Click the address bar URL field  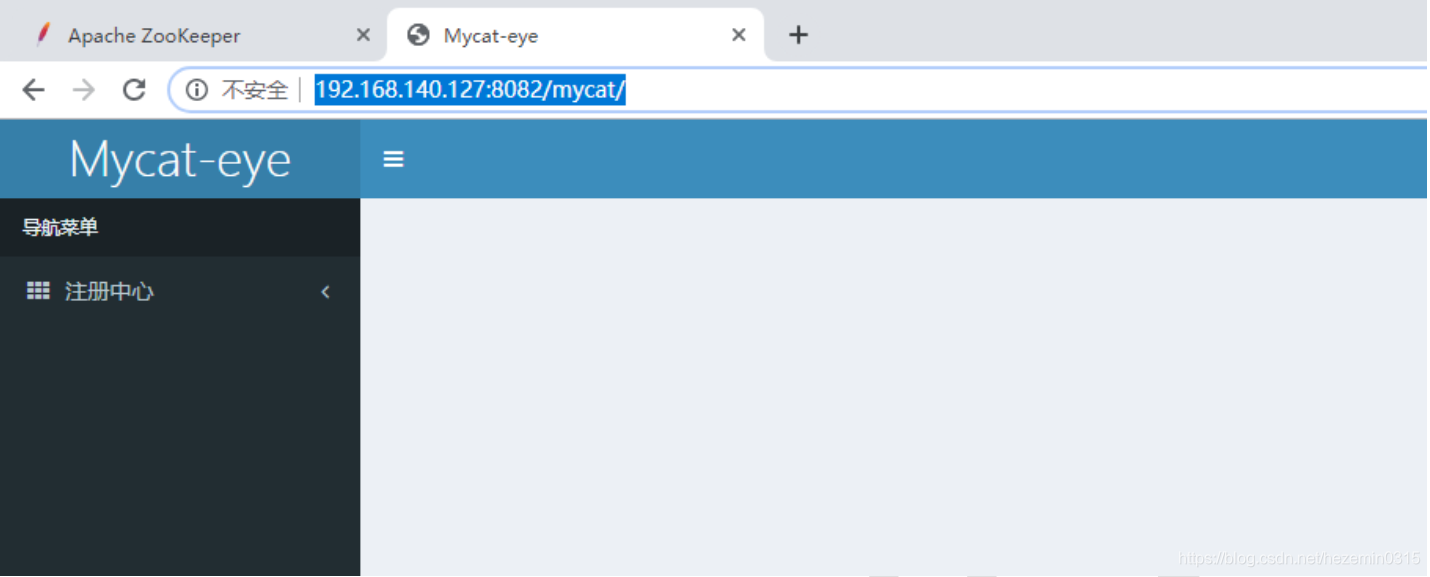(800, 90)
